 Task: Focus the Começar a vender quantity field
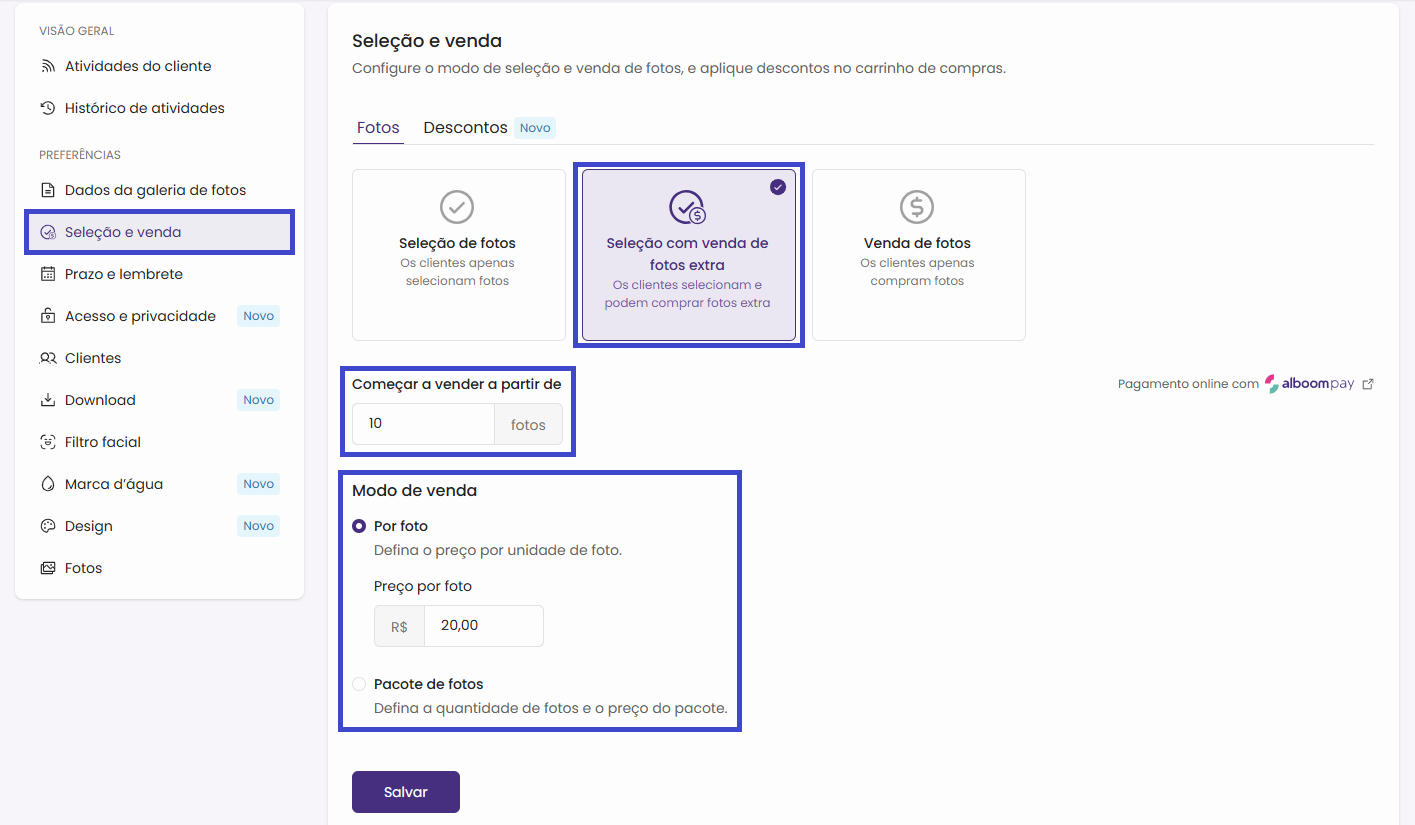pyautogui.click(x=423, y=424)
